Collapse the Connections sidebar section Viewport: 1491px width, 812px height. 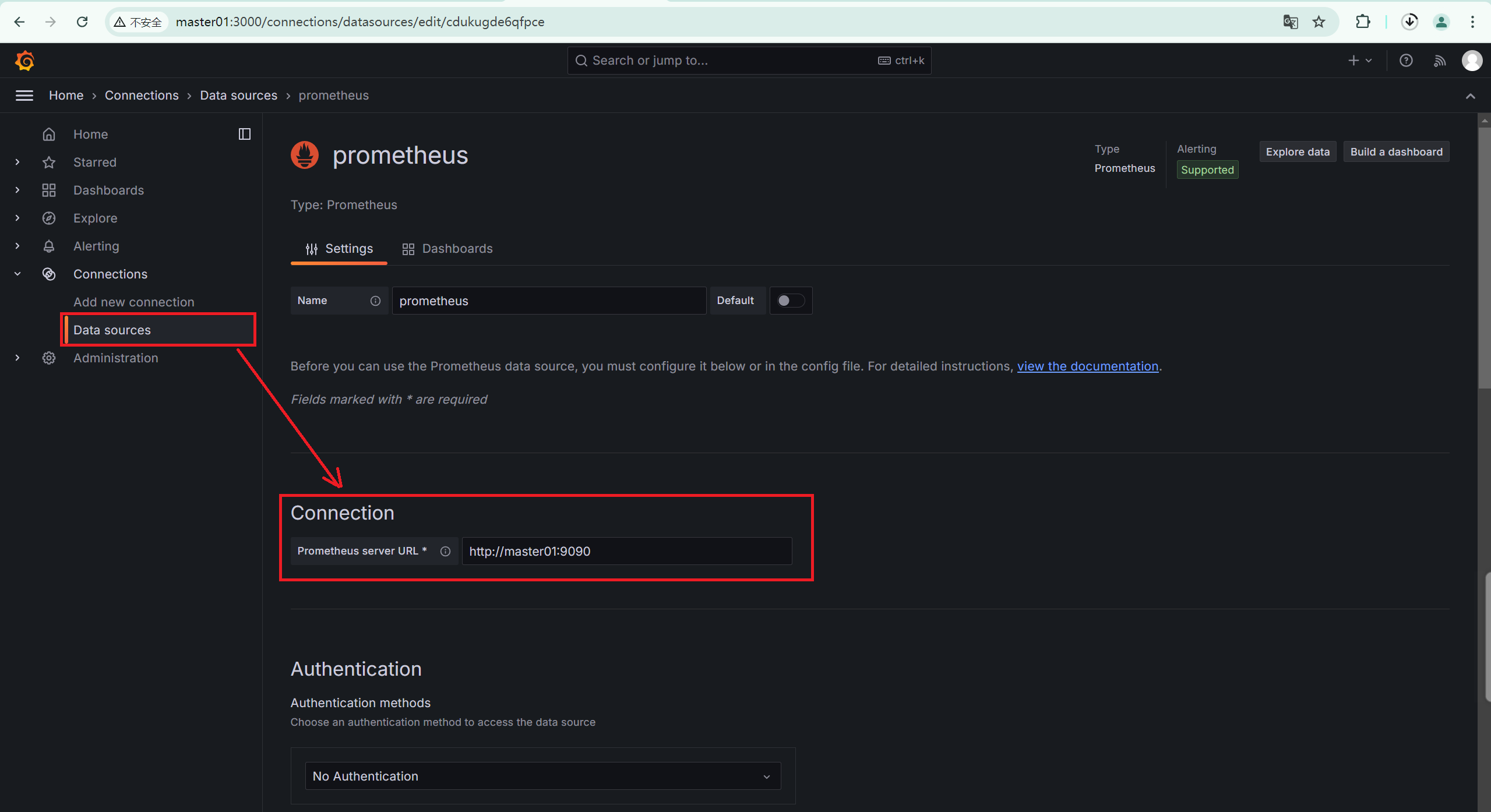click(x=17, y=274)
